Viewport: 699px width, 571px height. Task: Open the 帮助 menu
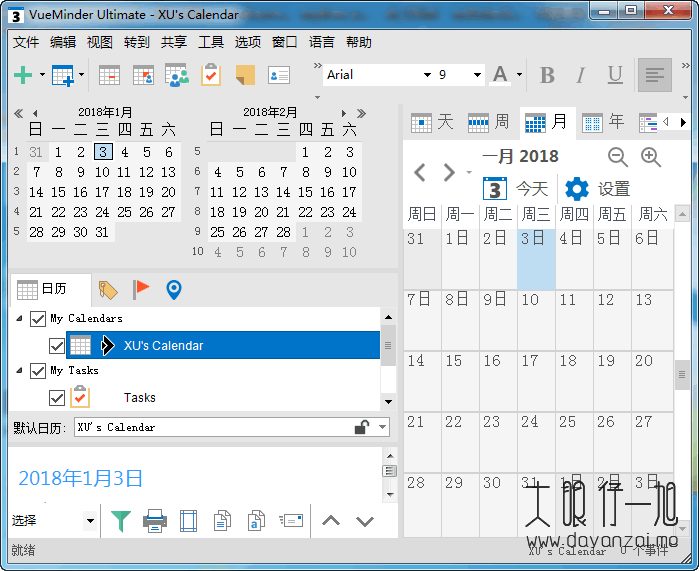pyautogui.click(x=359, y=42)
